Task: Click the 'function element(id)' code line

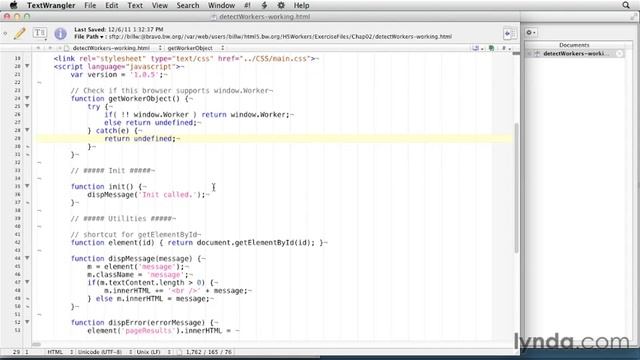Action: (x=197, y=243)
